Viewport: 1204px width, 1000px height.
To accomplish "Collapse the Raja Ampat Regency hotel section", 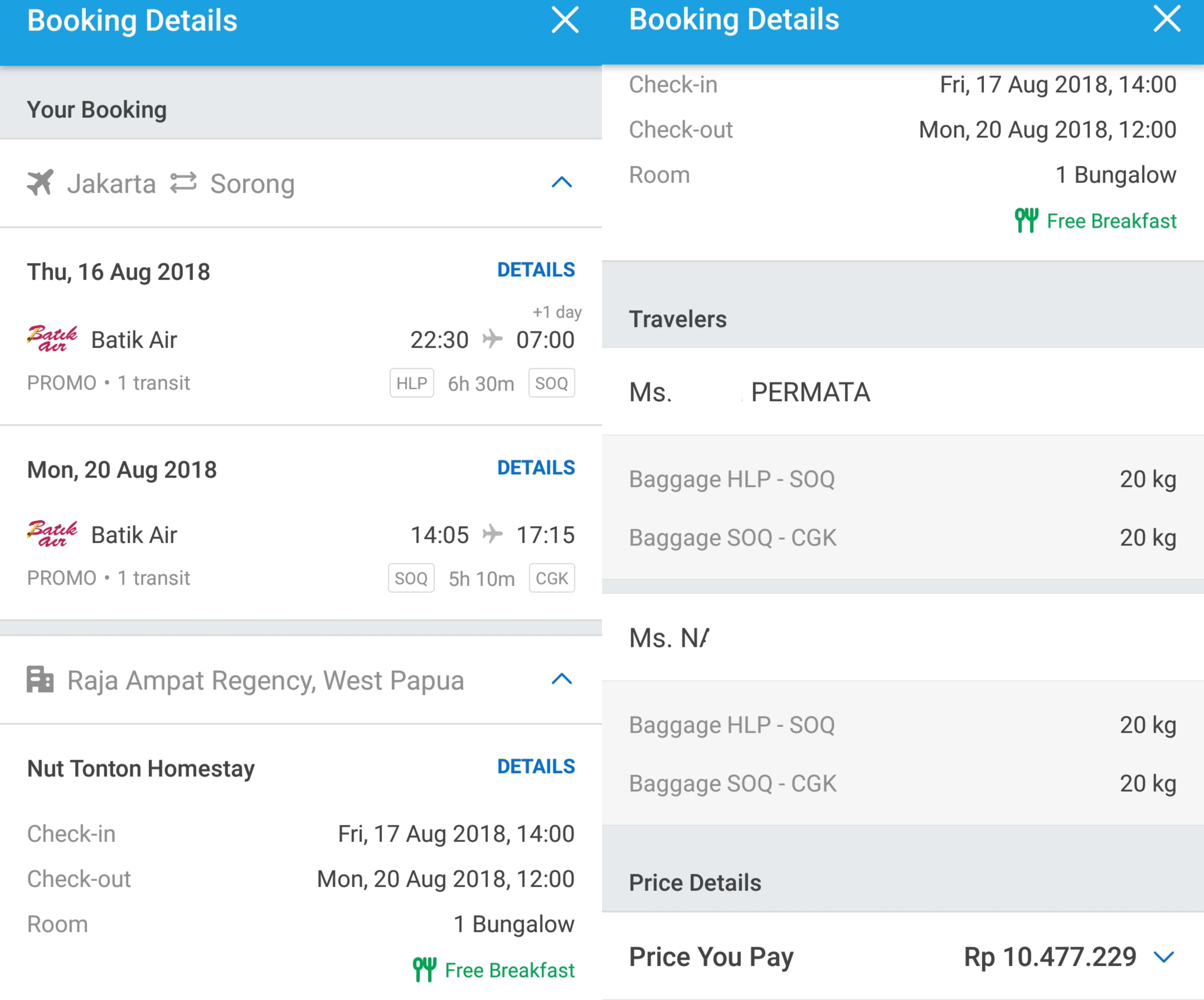I will (x=562, y=680).
